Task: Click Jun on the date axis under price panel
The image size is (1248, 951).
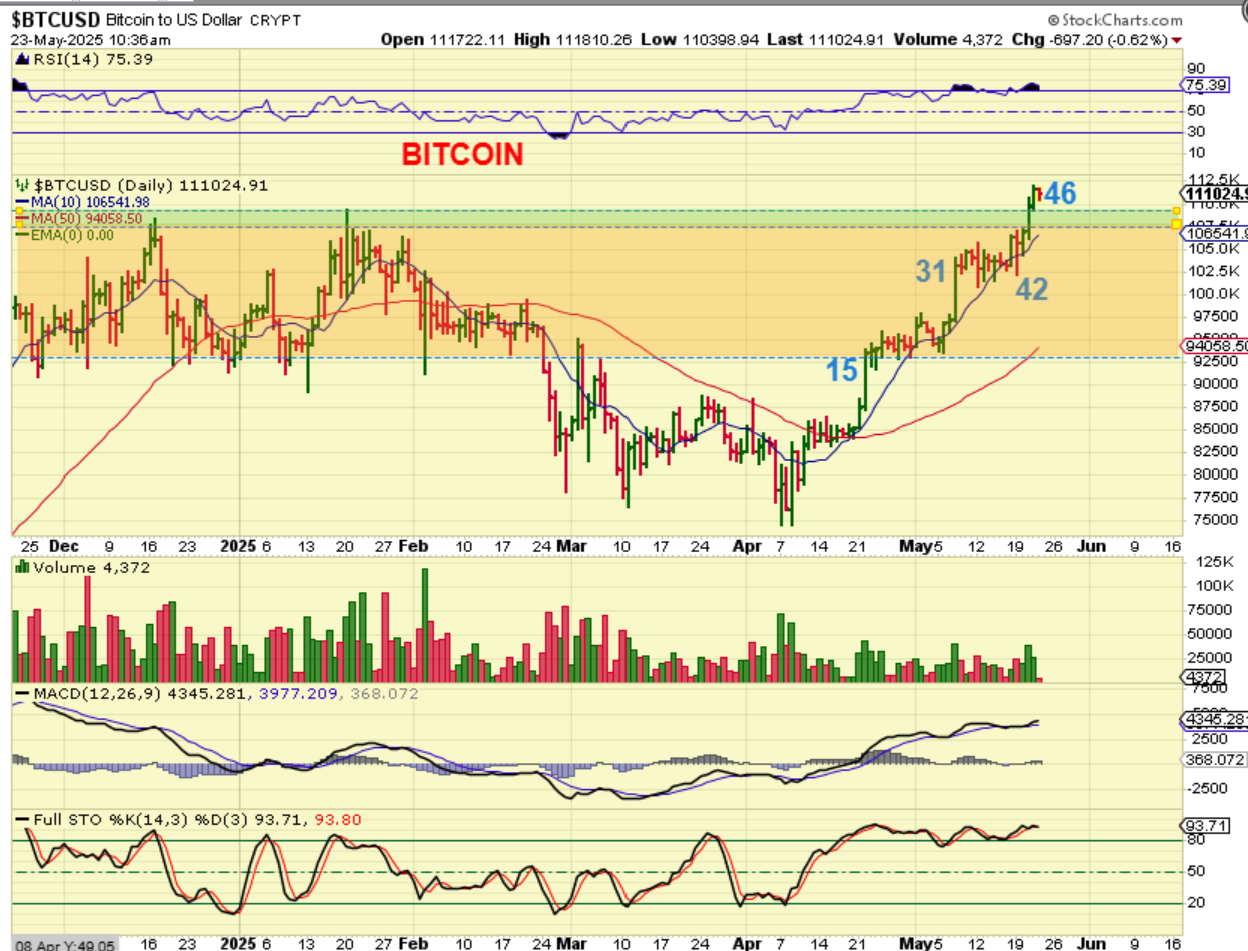Action: [1091, 546]
